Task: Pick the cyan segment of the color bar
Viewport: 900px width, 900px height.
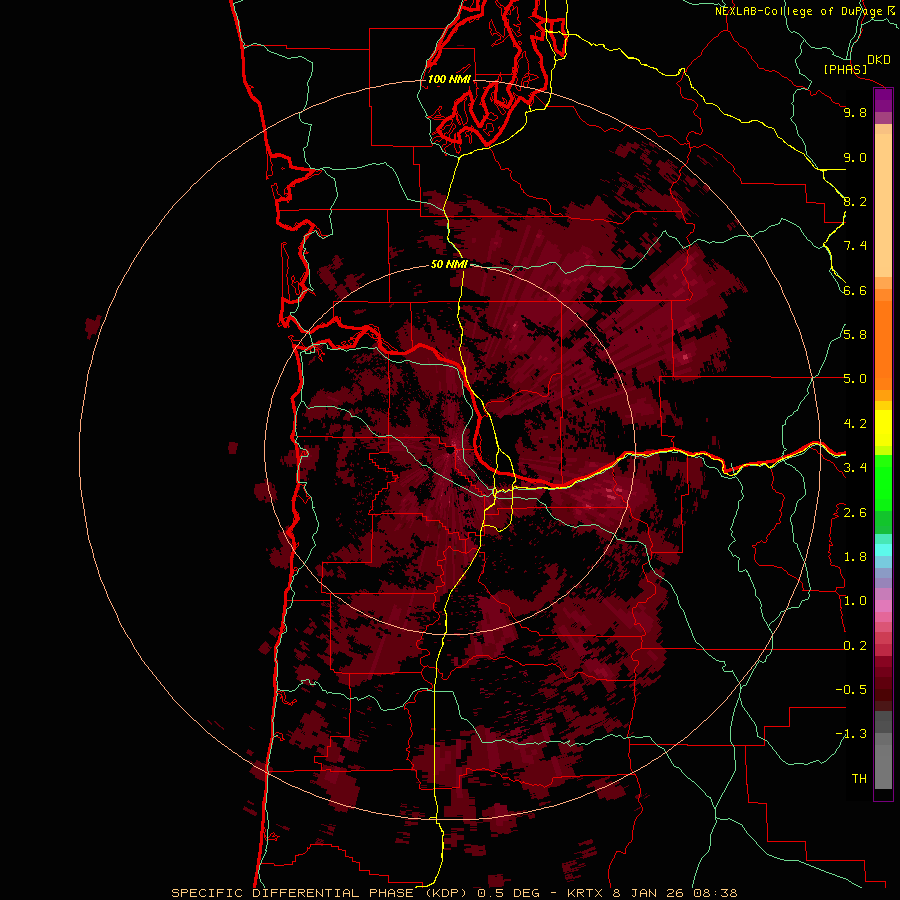Action: (883, 549)
